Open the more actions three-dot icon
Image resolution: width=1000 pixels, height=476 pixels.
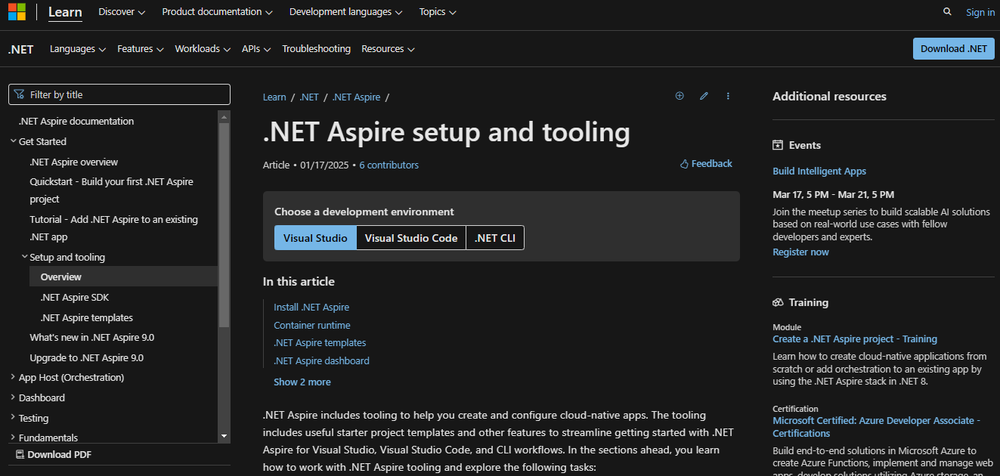click(728, 96)
